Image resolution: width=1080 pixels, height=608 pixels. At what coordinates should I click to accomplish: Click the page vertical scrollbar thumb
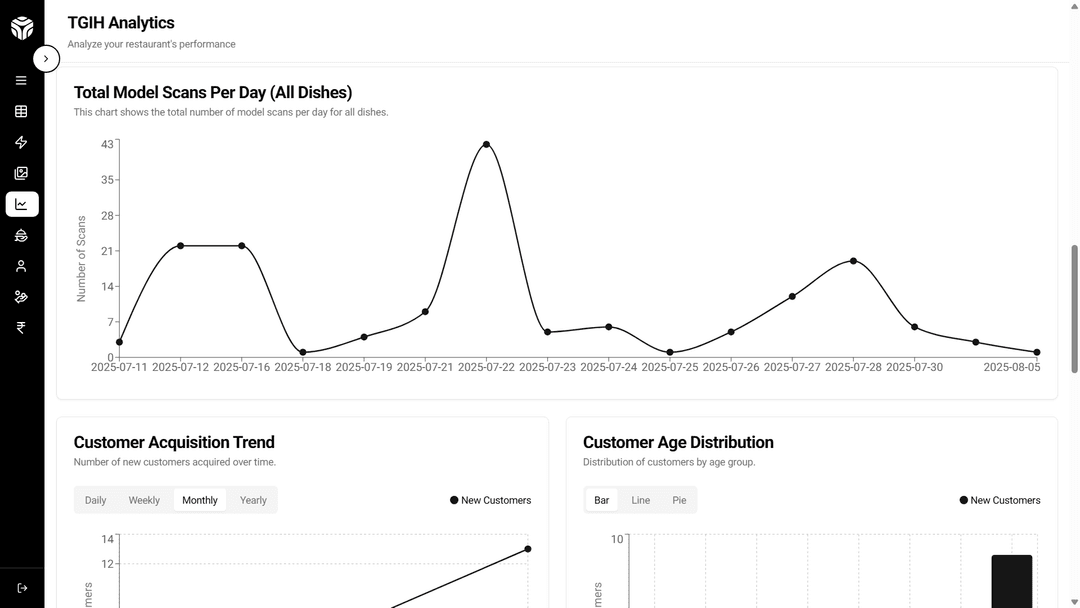[x=1074, y=309]
